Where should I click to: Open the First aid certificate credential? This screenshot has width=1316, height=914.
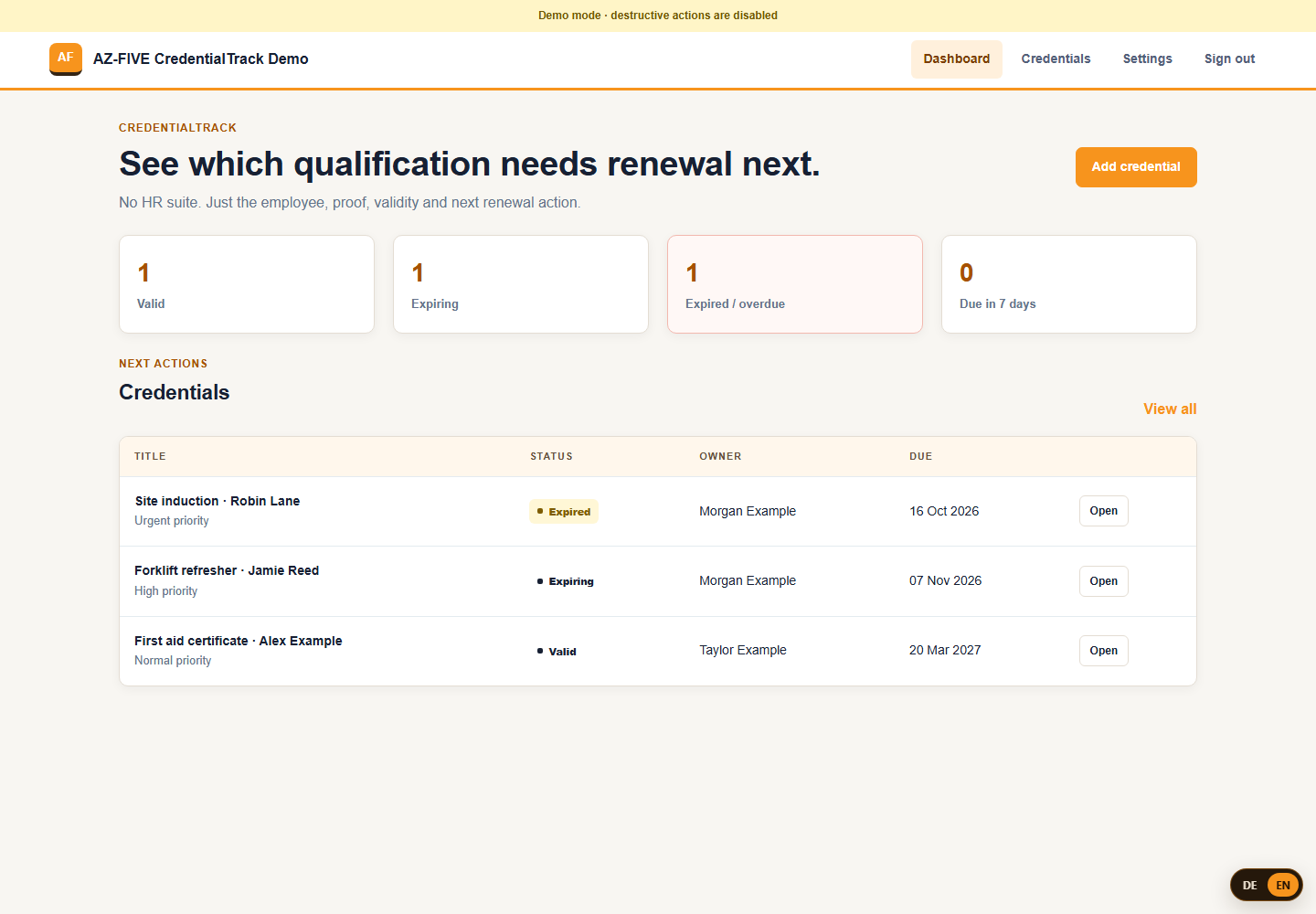tap(1104, 651)
